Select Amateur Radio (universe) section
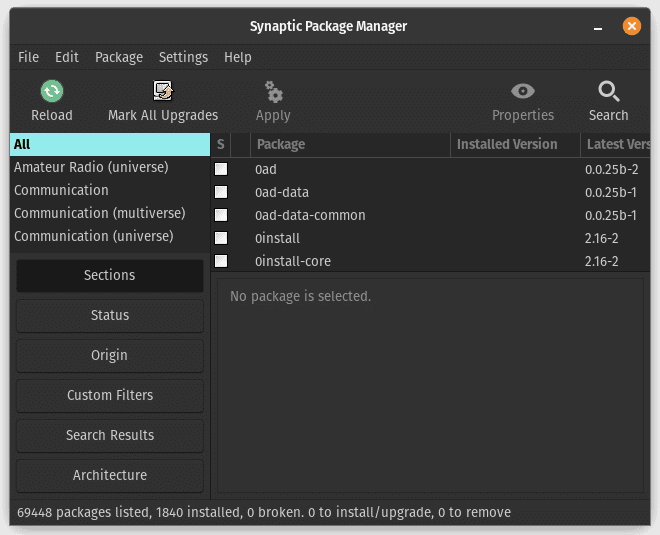Viewport: 660px width, 535px height. (x=110, y=168)
